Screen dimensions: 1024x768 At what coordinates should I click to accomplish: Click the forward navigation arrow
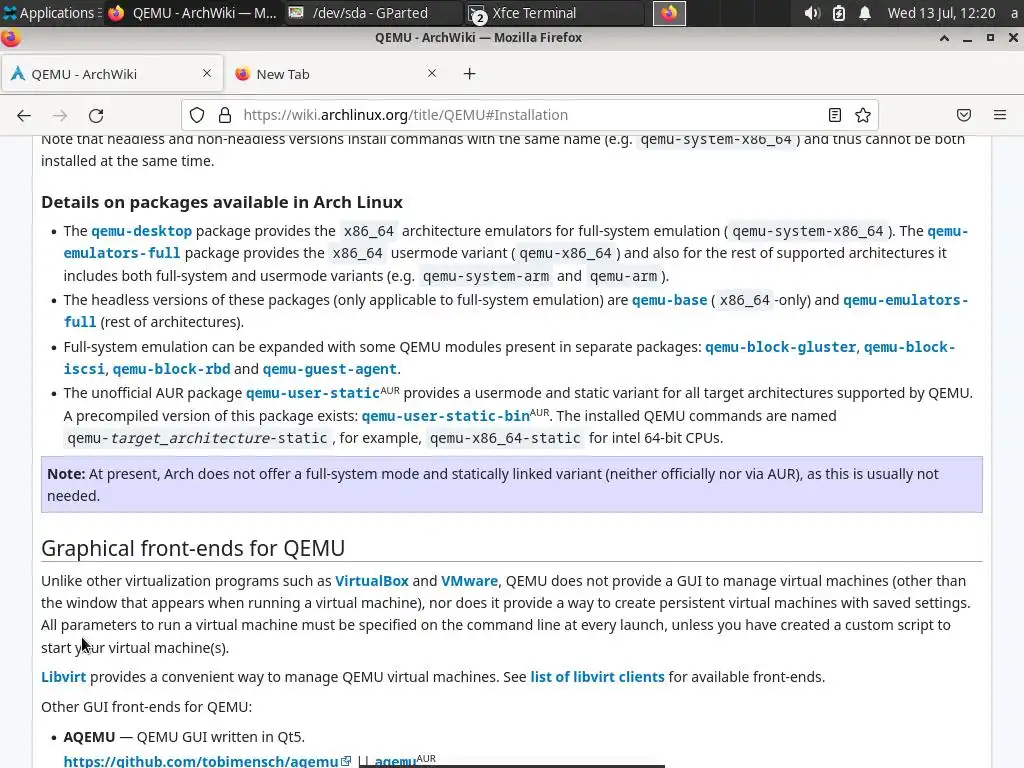click(x=60, y=116)
